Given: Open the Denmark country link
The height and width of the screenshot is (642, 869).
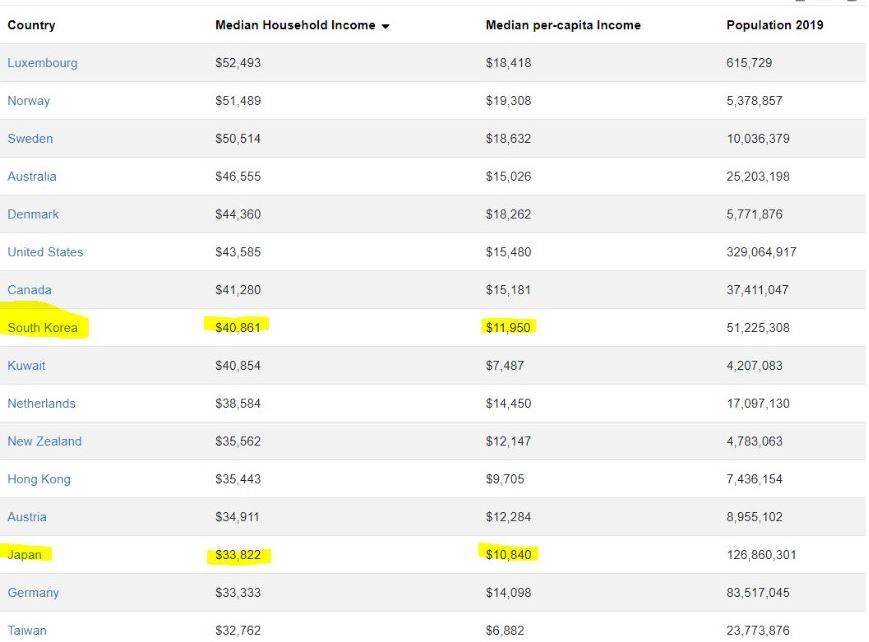Looking at the screenshot, I should pos(33,215).
